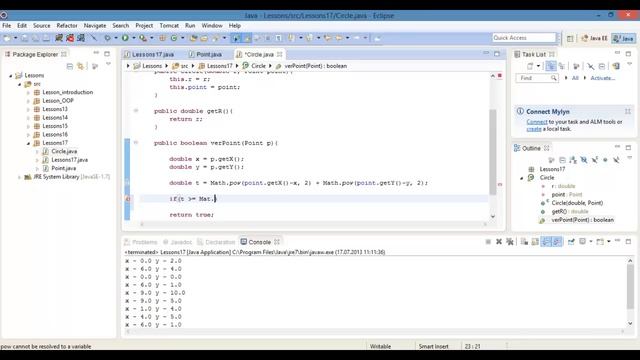640x360 pixels.
Task: Click Collapse All in Package Explorer
Action: [x=70, y=66]
